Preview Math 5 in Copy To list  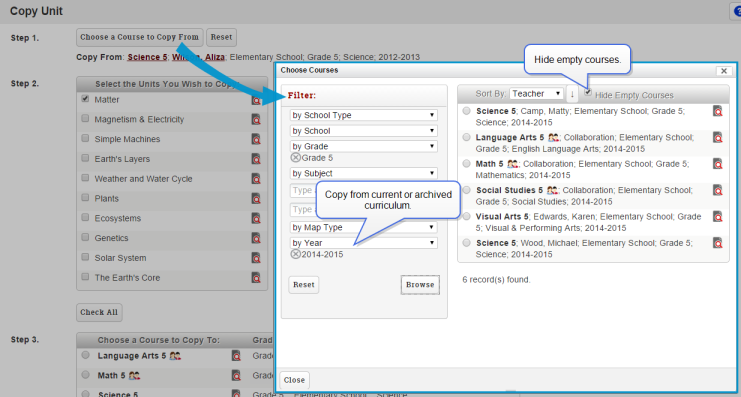[236, 376]
